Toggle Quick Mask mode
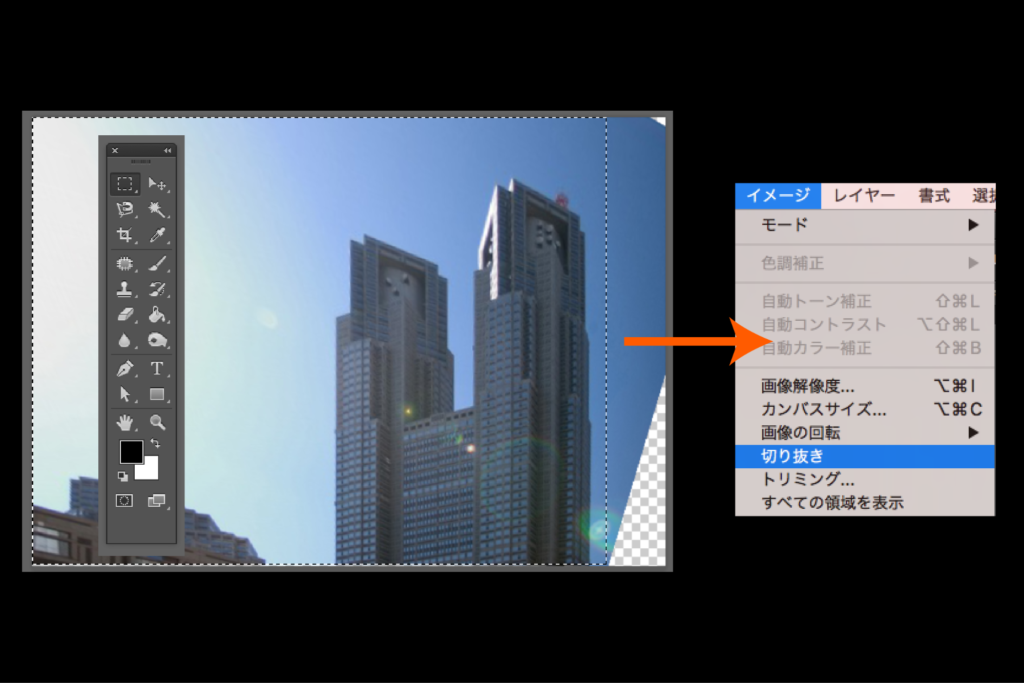The width and height of the screenshot is (1024, 683). coord(125,501)
